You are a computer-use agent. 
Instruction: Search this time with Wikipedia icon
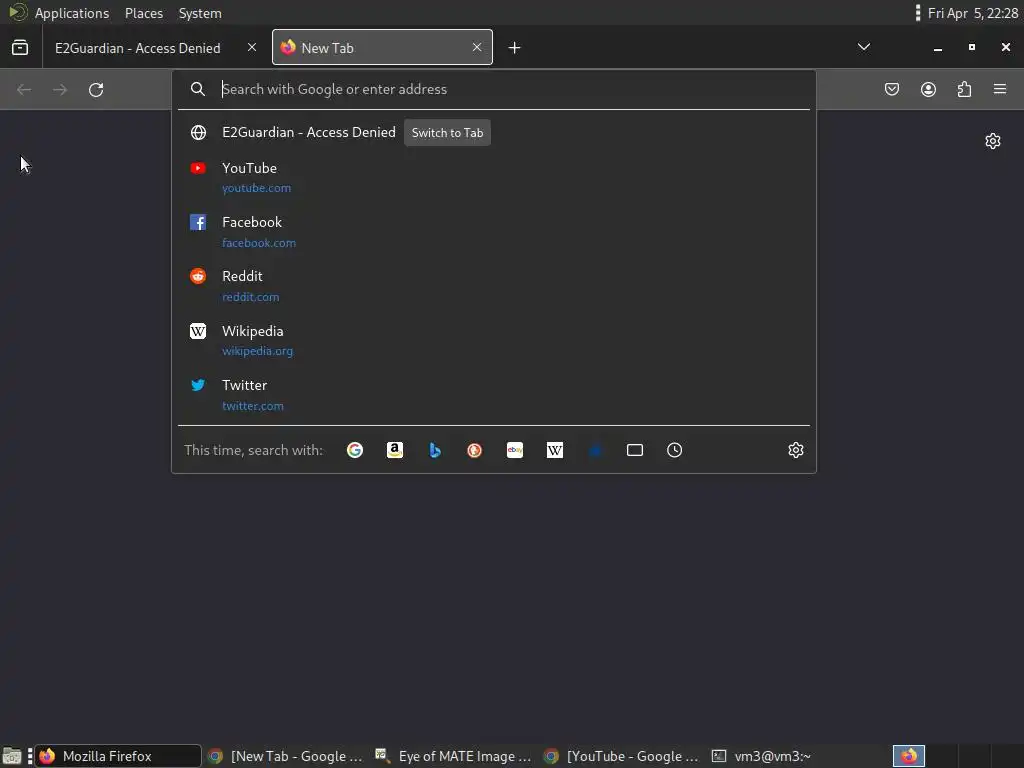[554, 450]
